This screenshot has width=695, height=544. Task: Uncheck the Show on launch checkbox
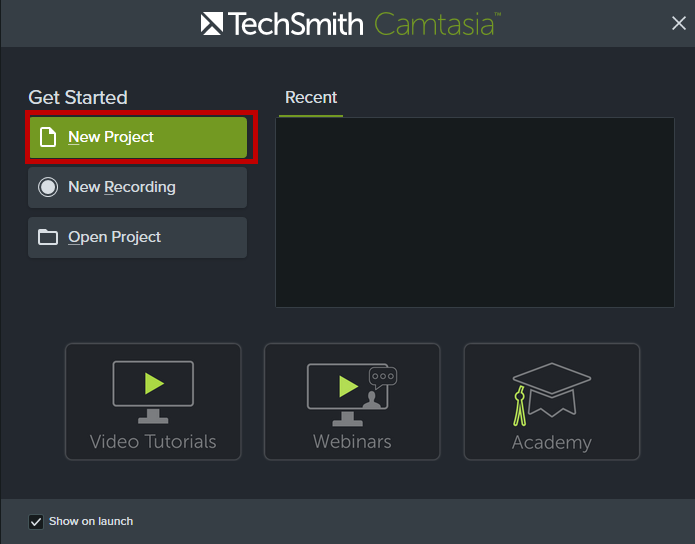point(36,522)
